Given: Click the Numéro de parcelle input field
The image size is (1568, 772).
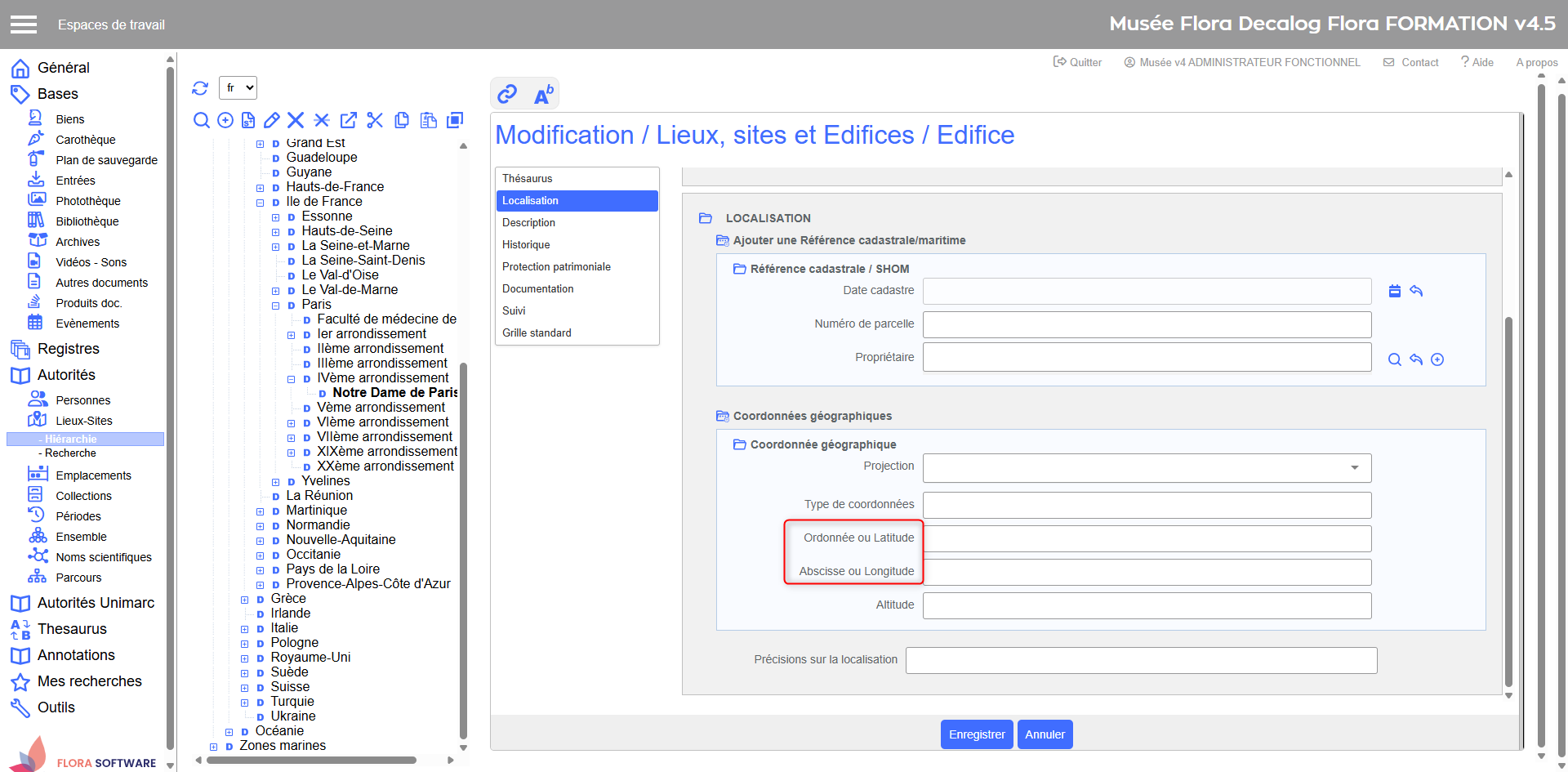Looking at the screenshot, I should [1147, 324].
